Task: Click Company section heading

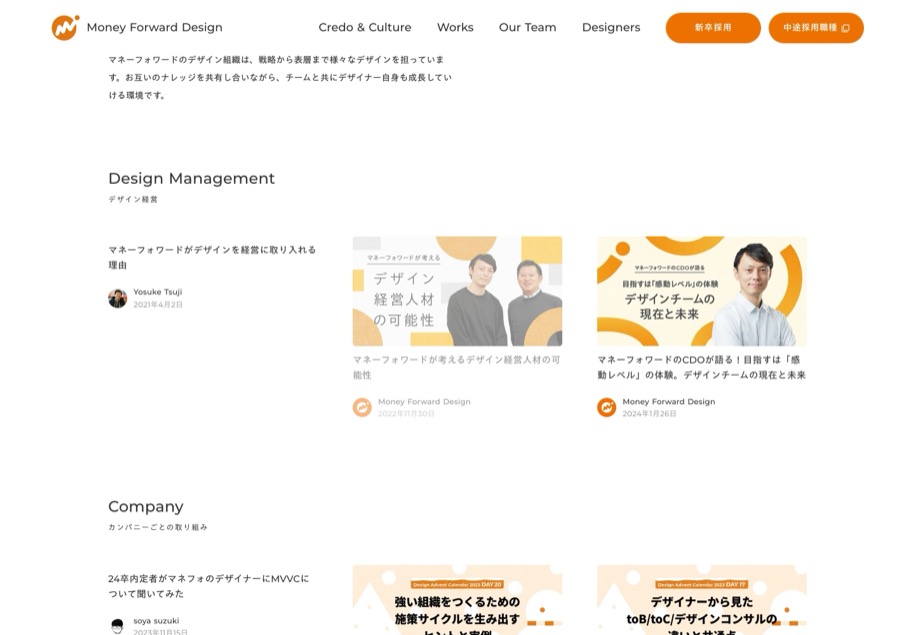Action: pos(146,507)
